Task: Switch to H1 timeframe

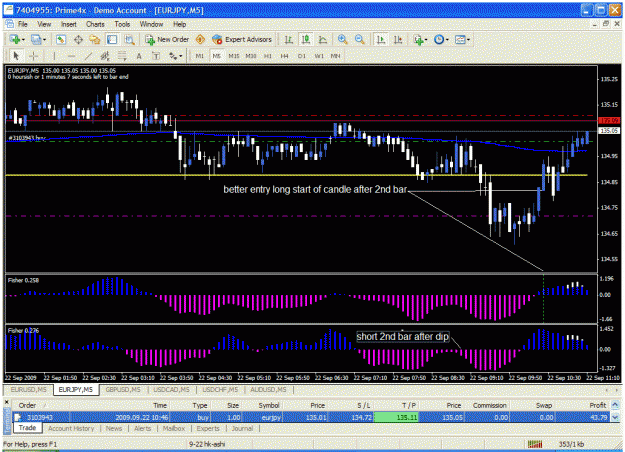Action: pyautogui.click(x=267, y=56)
